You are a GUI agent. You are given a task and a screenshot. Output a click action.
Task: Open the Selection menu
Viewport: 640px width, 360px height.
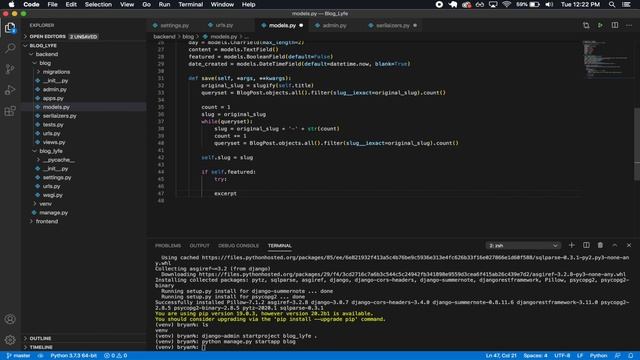(98, 4)
